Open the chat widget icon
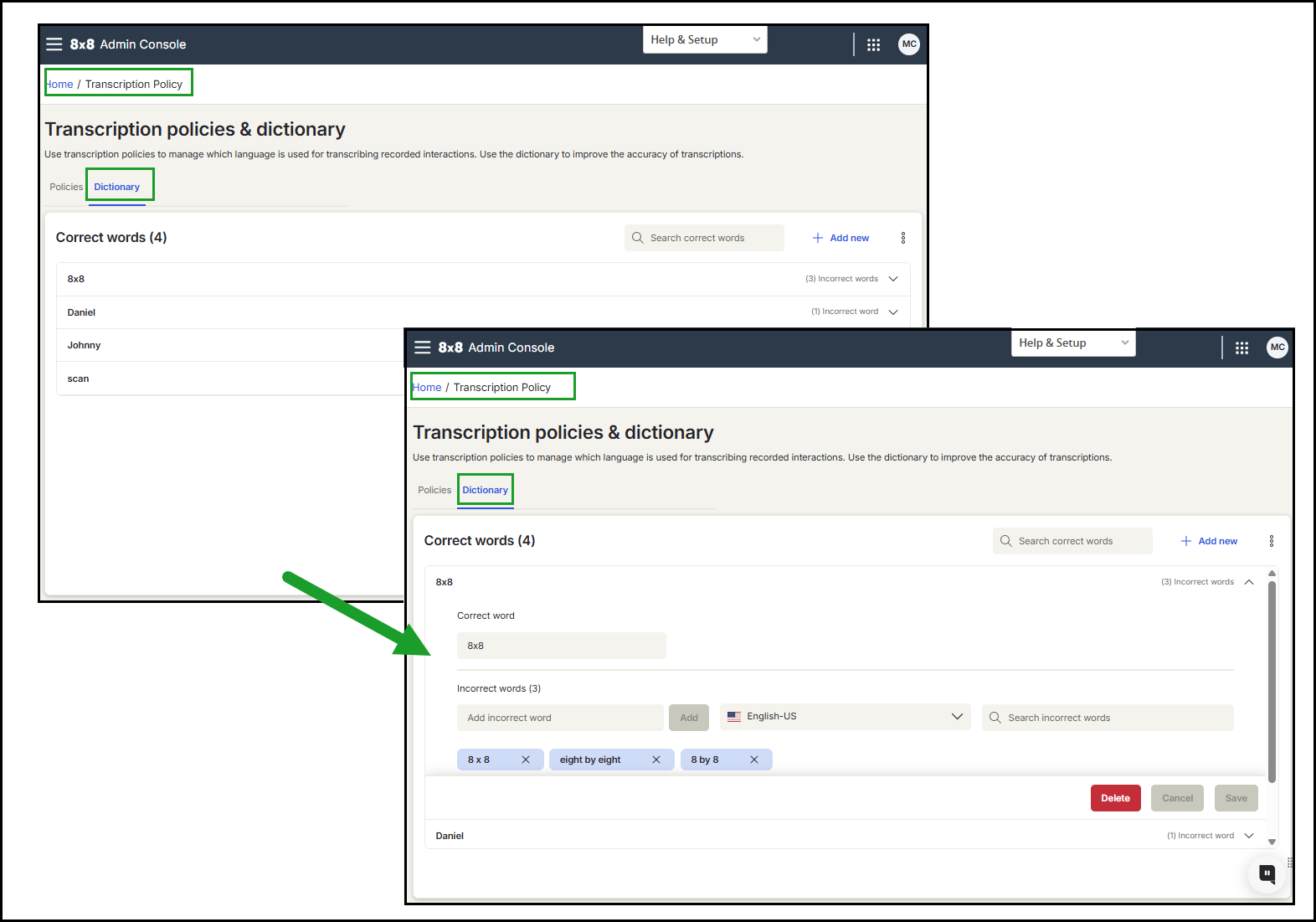 point(1267,874)
